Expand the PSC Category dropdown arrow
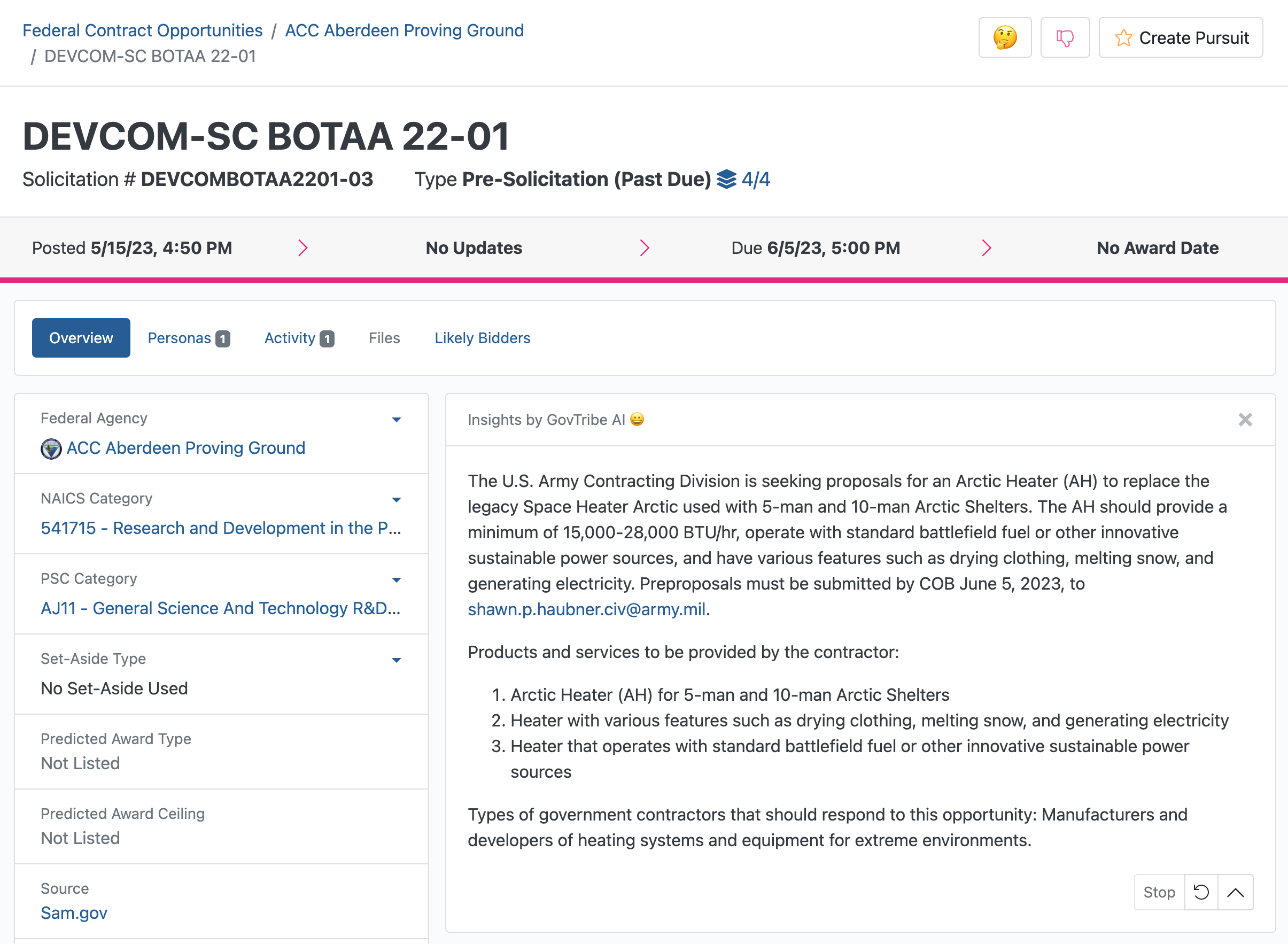The height and width of the screenshot is (944, 1288). pyautogui.click(x=397, y=580)
